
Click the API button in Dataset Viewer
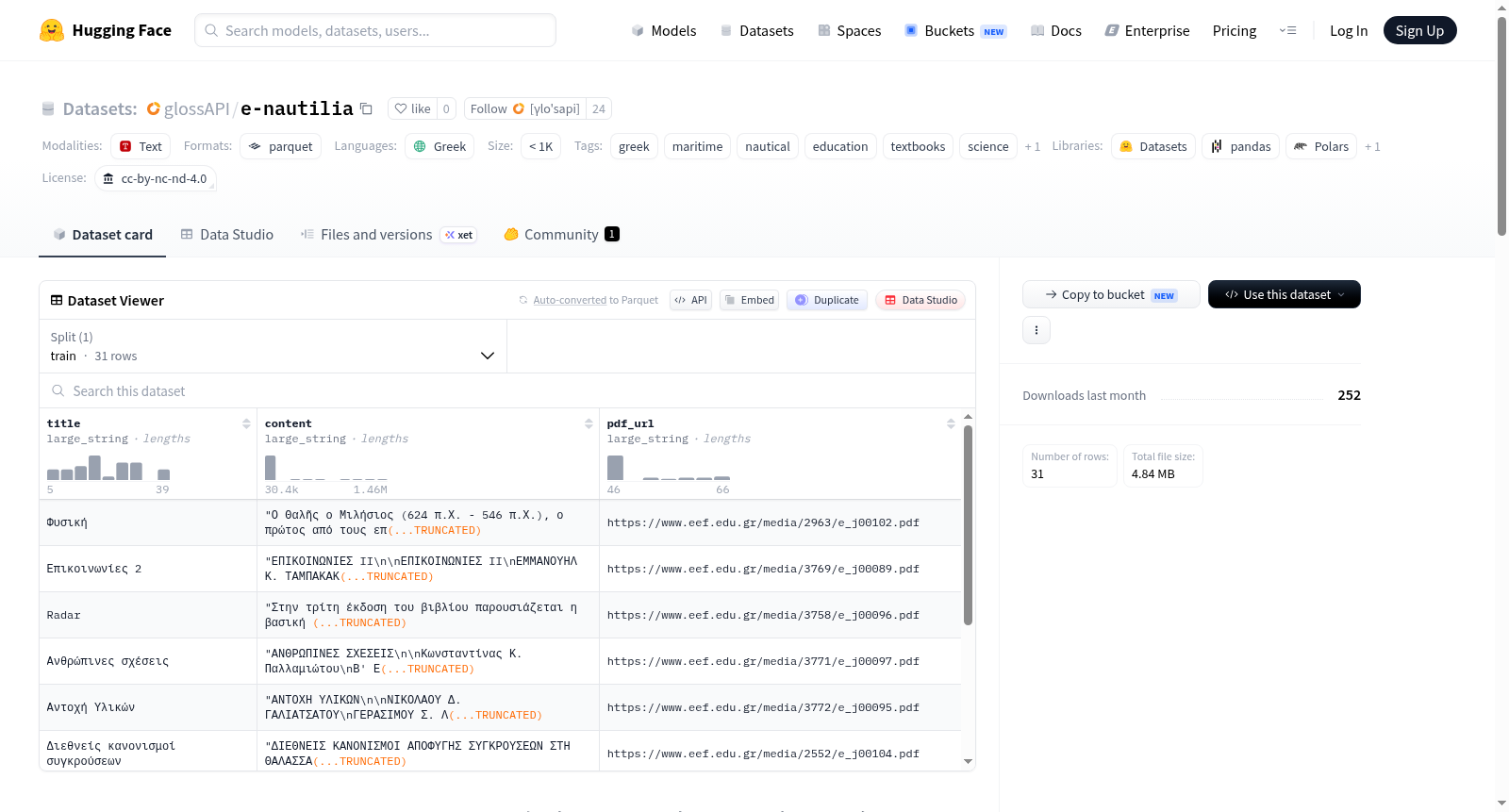tap(690, 300)
